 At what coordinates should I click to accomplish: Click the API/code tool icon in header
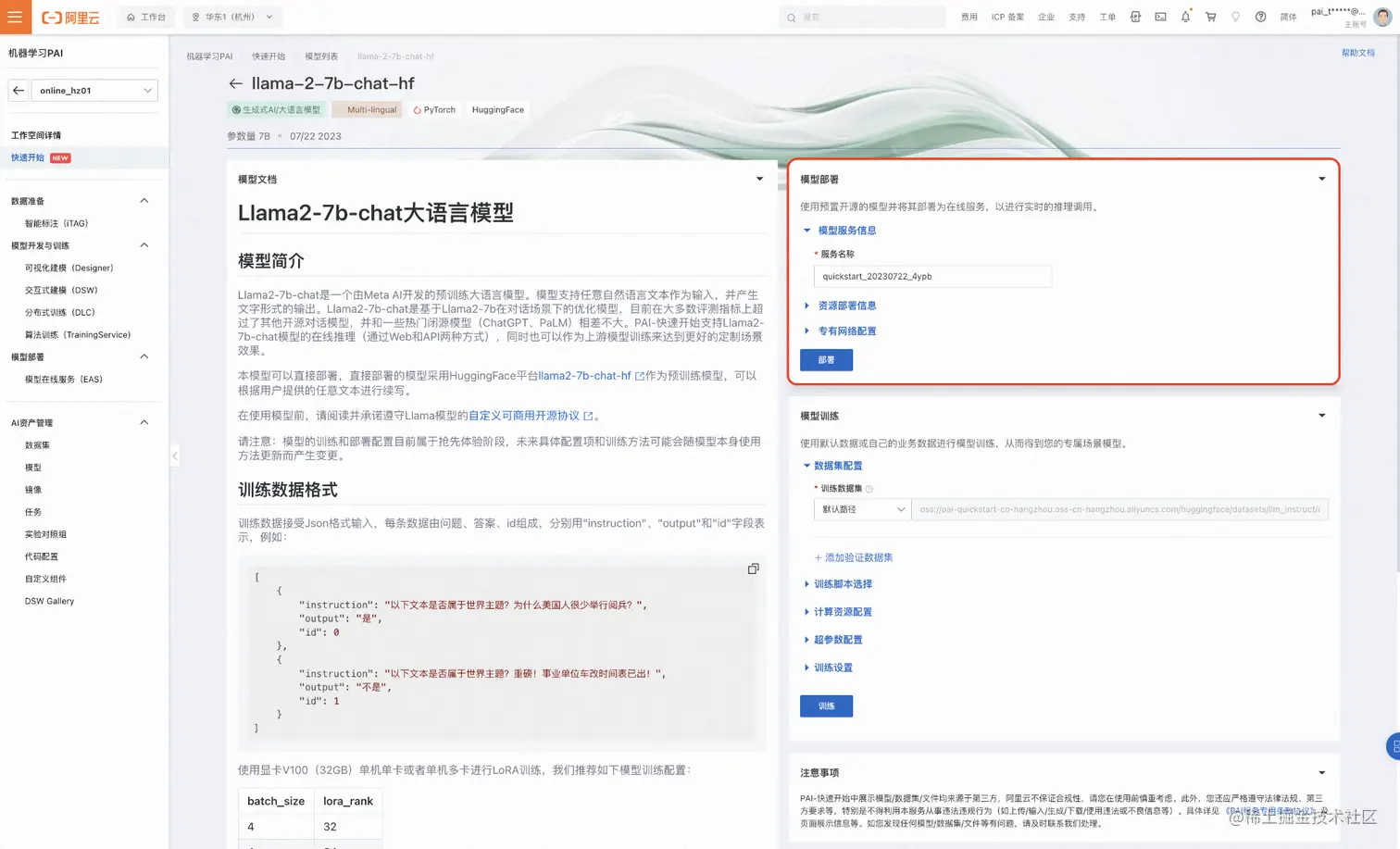click(x=1135, y=17)
